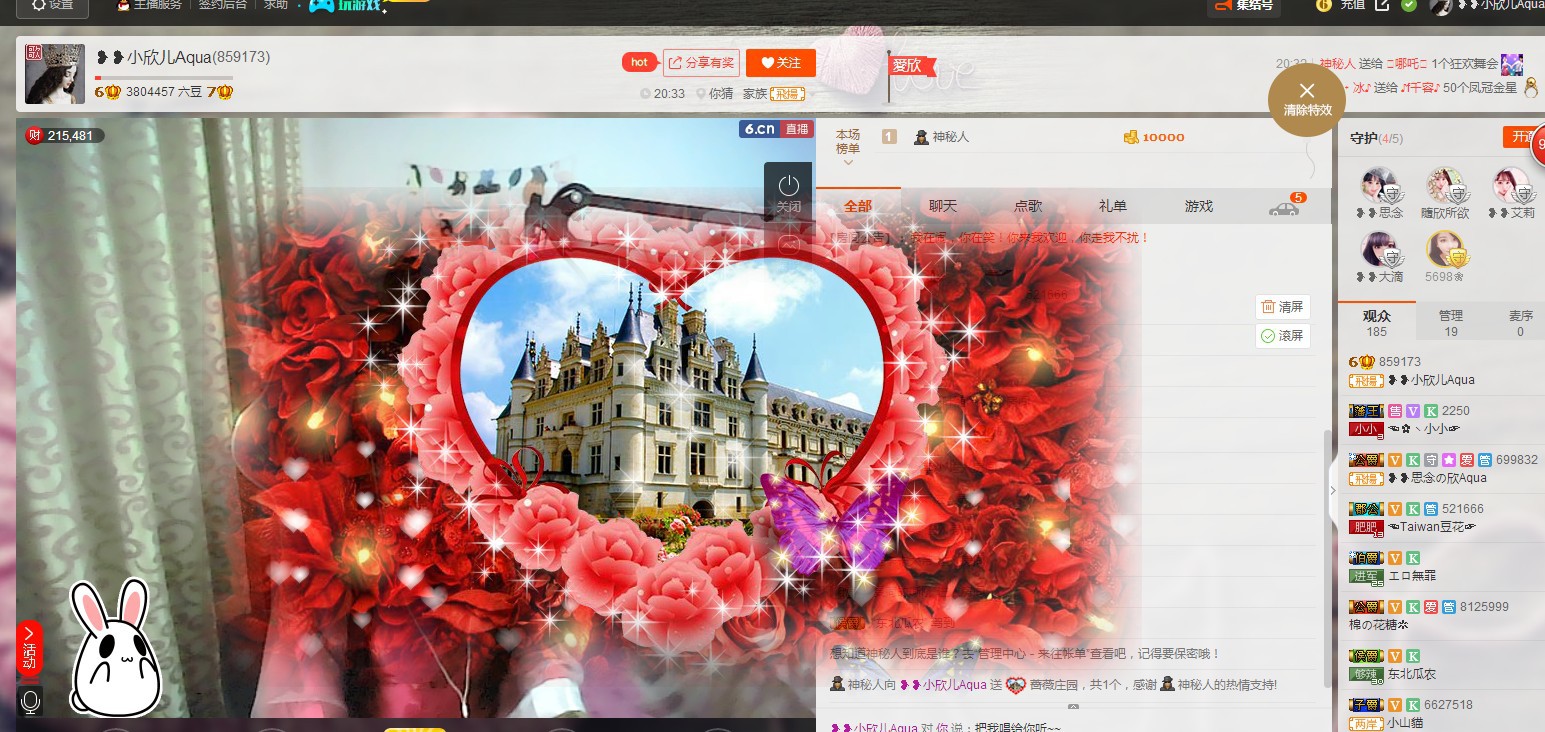Open the 设置 settings gear at top-left

[52, 5]
